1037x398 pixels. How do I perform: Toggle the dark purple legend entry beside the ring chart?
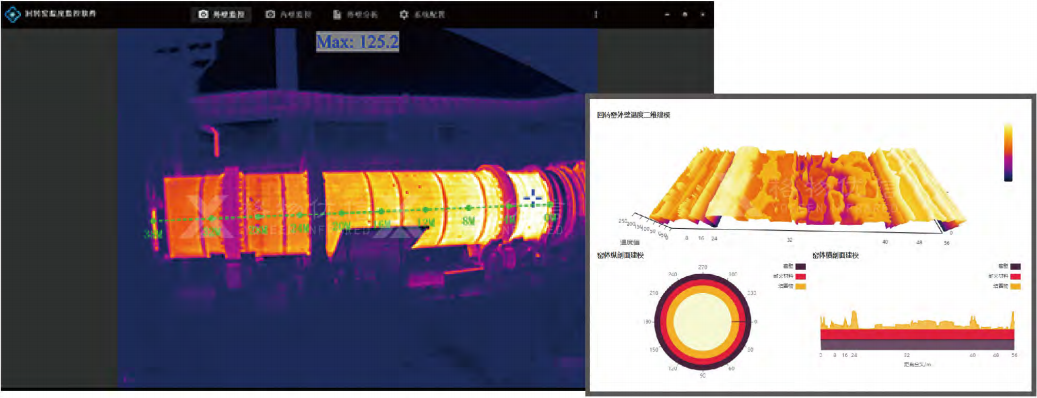[x=792, y=266]
